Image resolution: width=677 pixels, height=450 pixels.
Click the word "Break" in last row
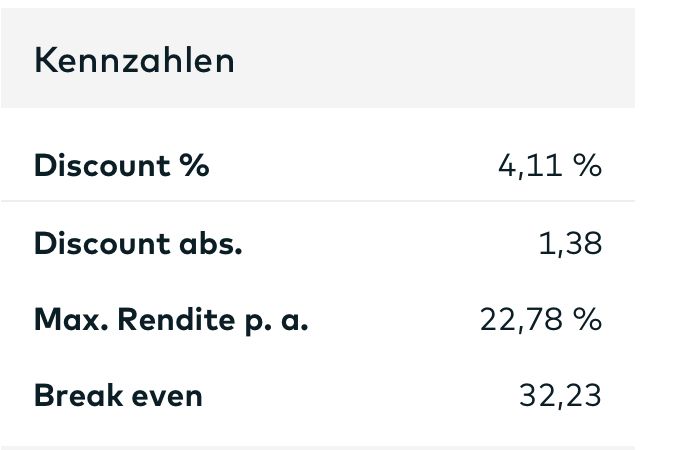[76, 396]
